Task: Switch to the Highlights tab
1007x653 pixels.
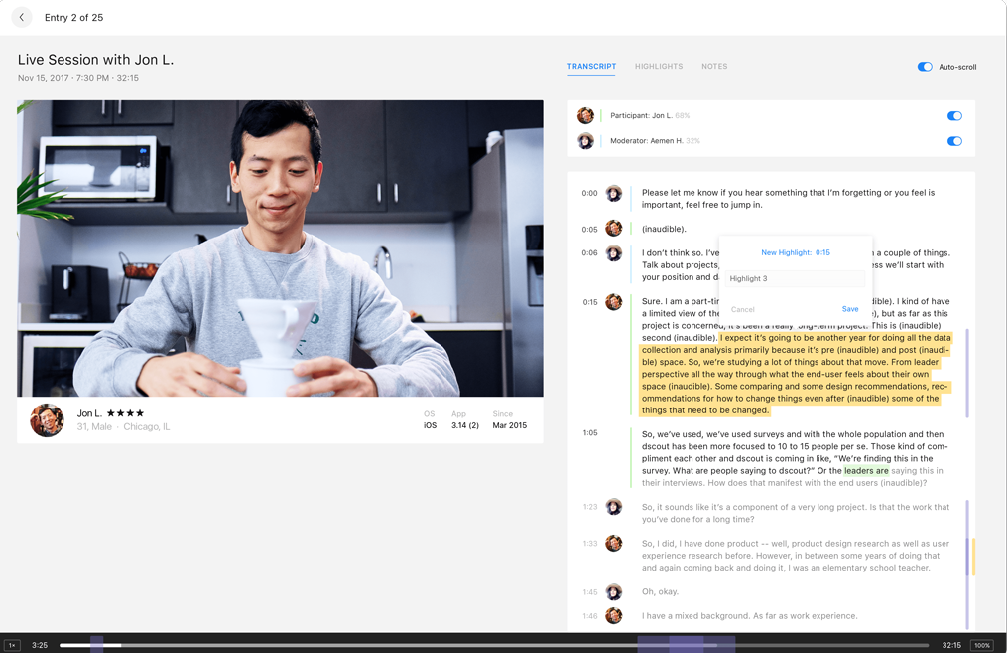Action: [x=659, y=67]
